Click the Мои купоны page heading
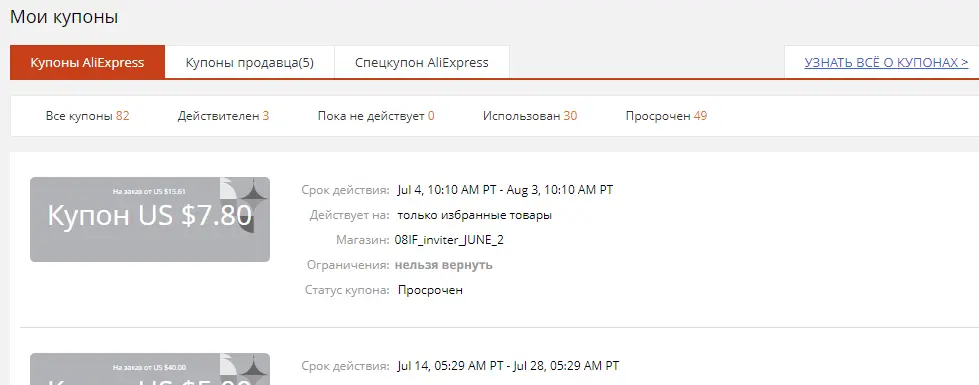The image size is (979, 385). [64, 17]
